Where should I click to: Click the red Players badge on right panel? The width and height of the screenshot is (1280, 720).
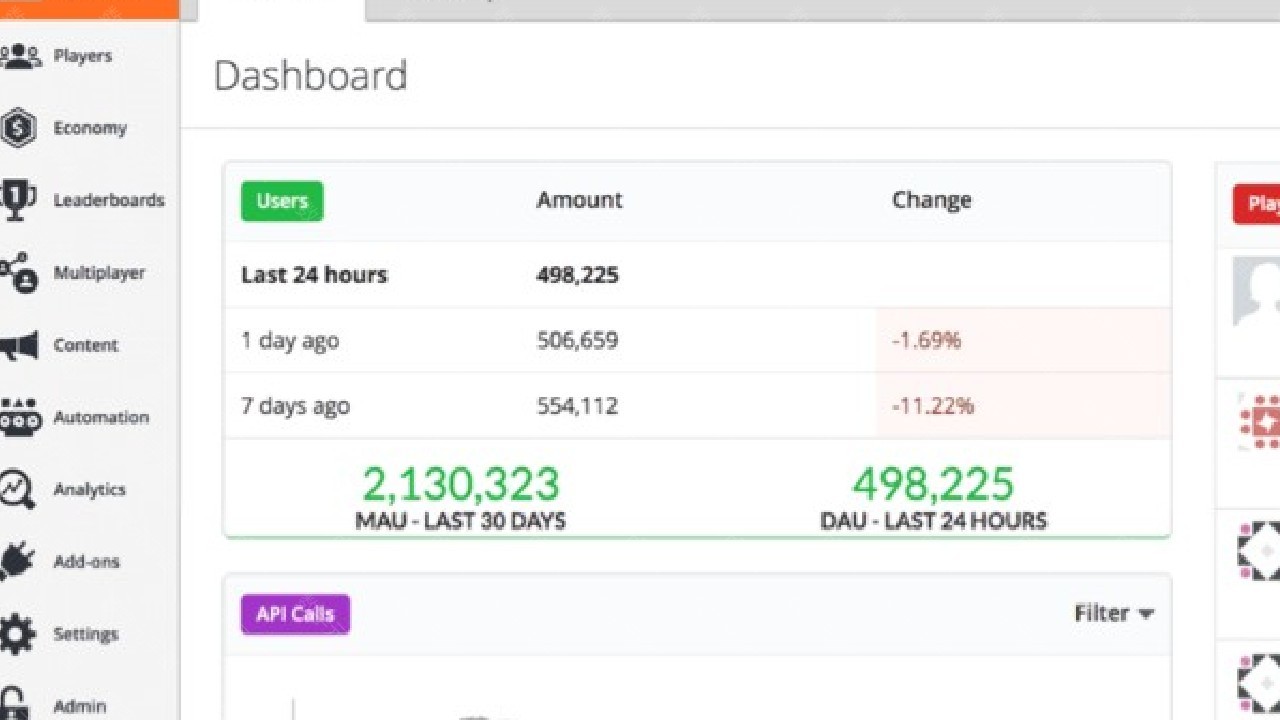tap(1258, 204)
